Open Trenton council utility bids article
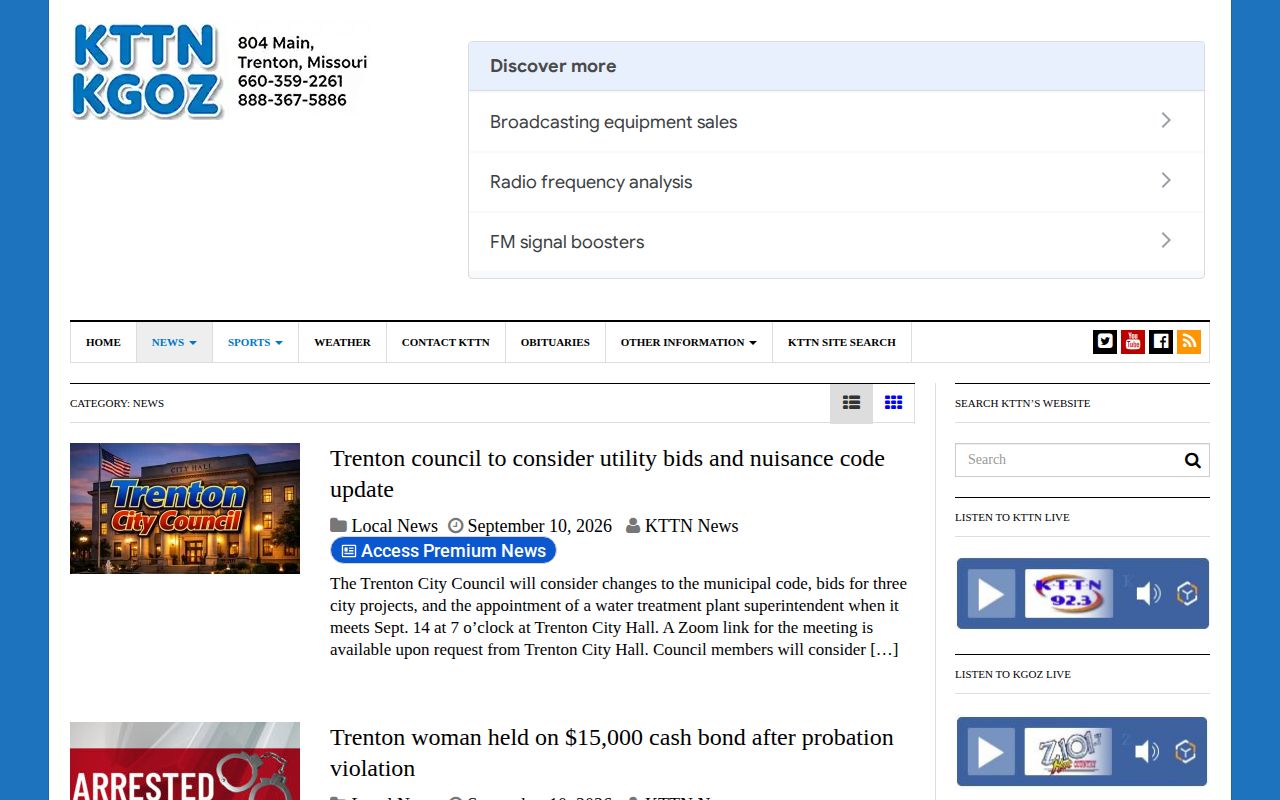The image size is (1280, 800). click(x=607, y=474)
